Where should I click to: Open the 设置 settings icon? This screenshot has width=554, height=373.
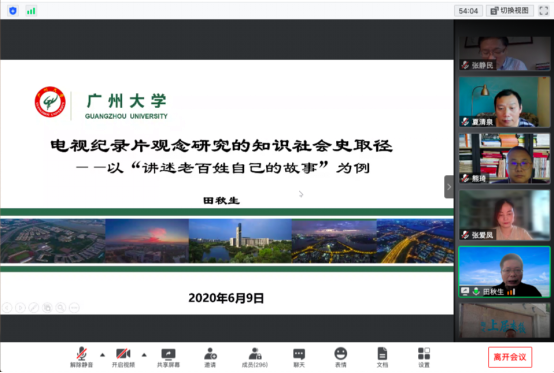[x=424, y=357]
